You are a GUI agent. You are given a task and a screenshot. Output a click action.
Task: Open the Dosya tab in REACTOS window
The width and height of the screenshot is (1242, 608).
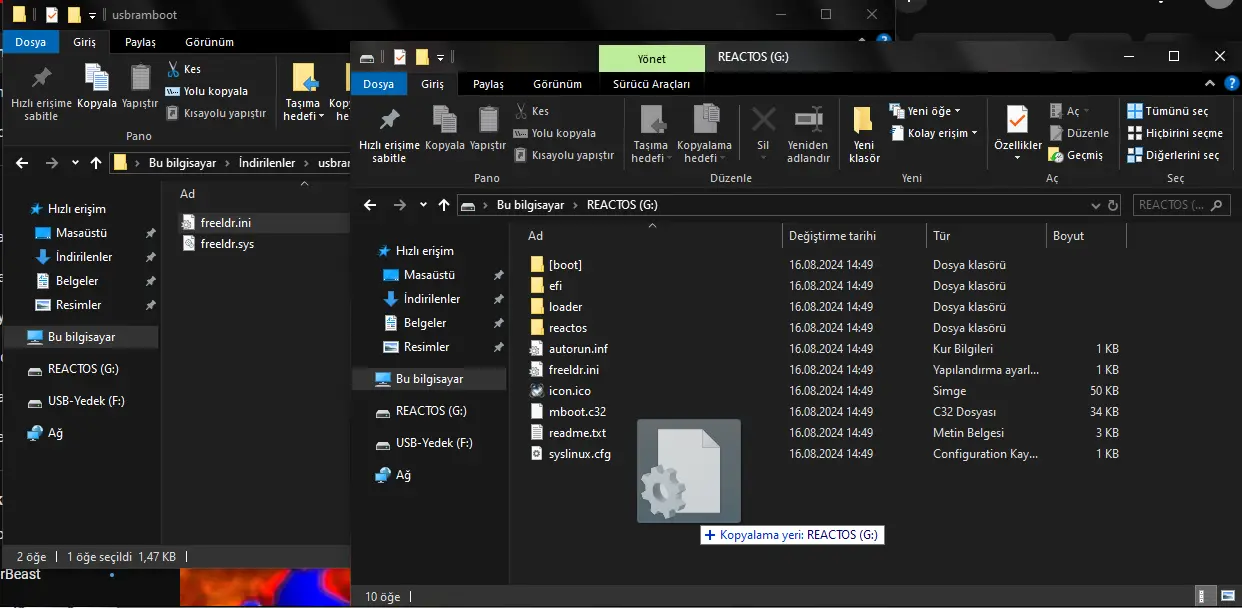pyautogui.click(x=379, y=85)
